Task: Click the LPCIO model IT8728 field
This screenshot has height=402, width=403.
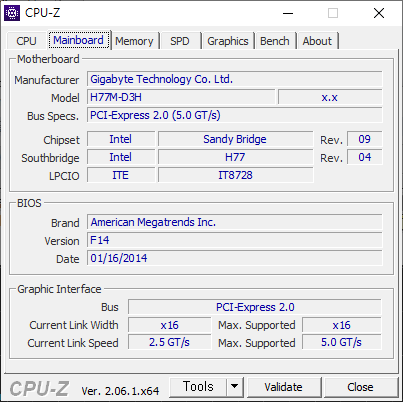Action: coord(236,175)
